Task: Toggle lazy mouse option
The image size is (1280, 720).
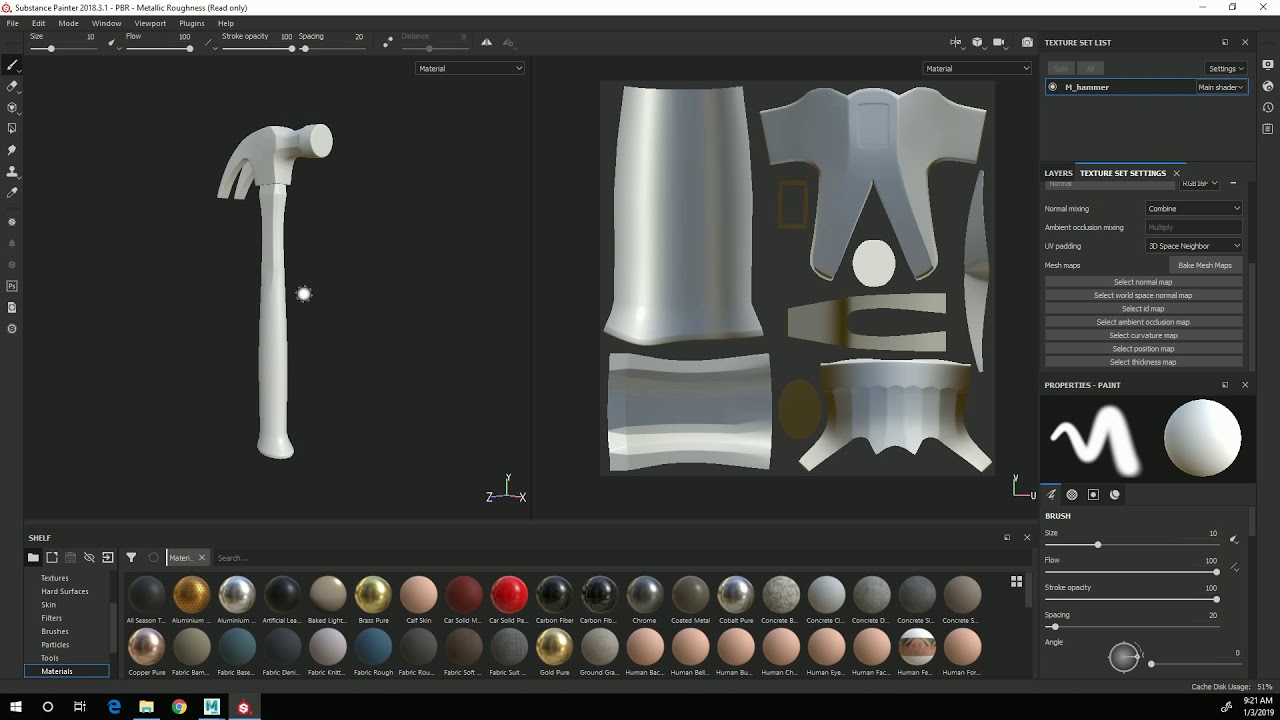Action: 388,42
